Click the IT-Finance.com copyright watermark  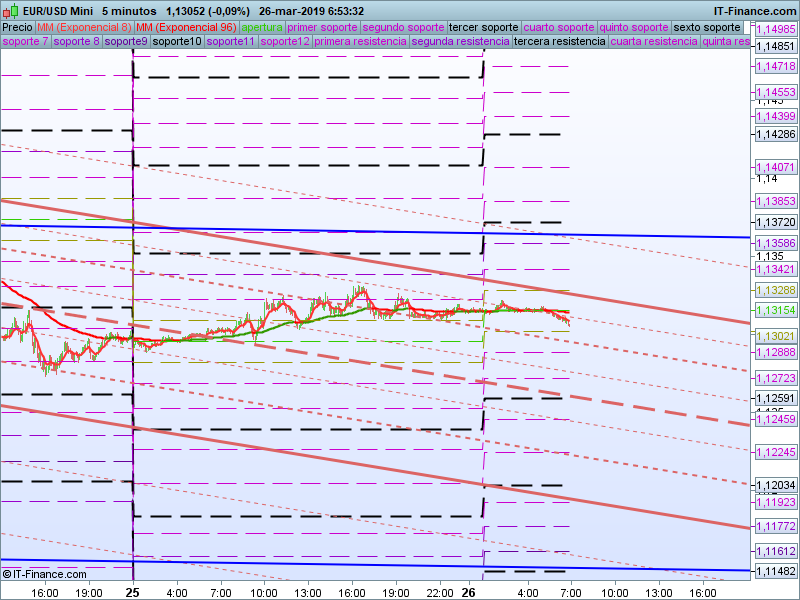[x=45, y=574]
